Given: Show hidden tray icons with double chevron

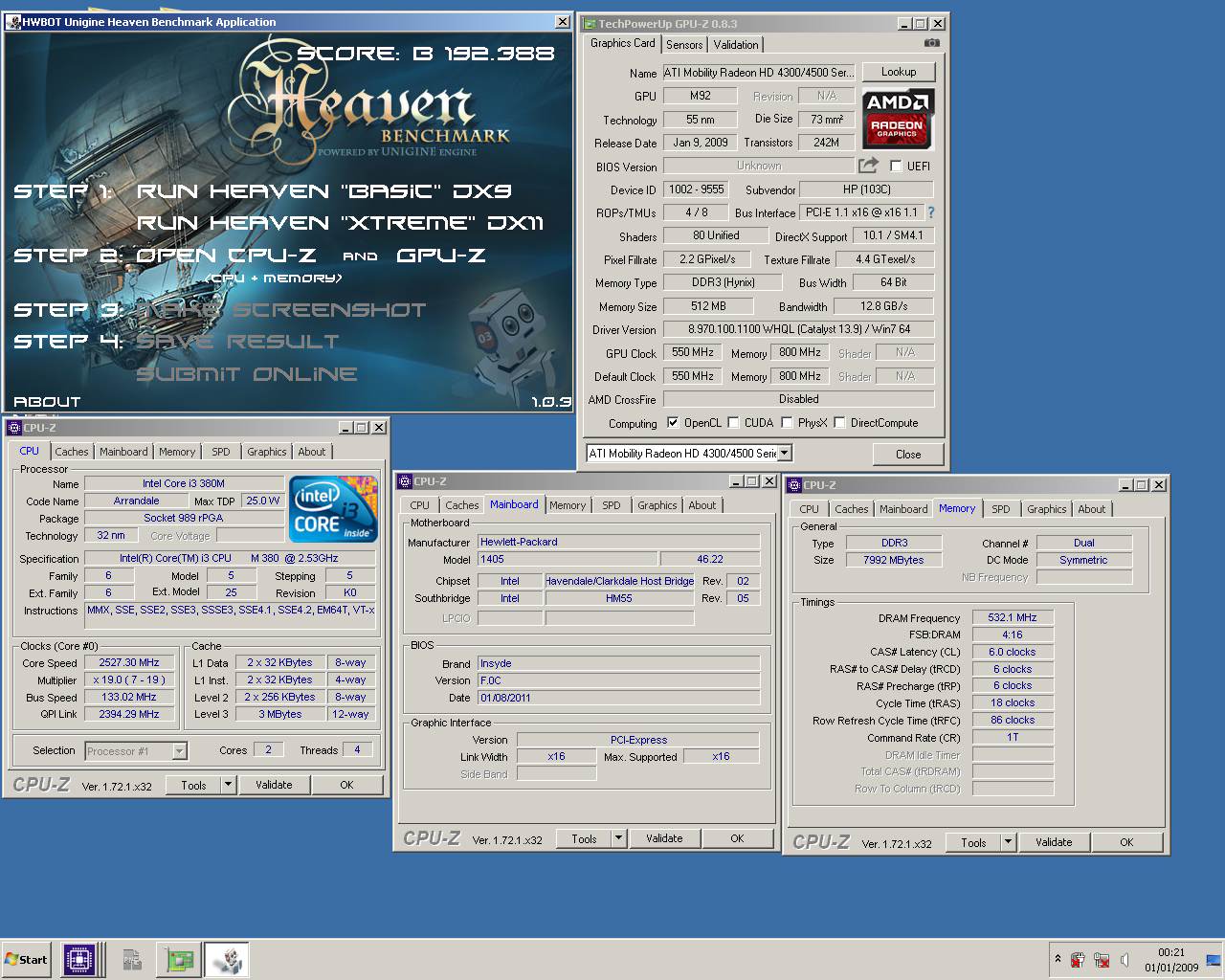Looking at the screenshot, I should pos(1058,958).
